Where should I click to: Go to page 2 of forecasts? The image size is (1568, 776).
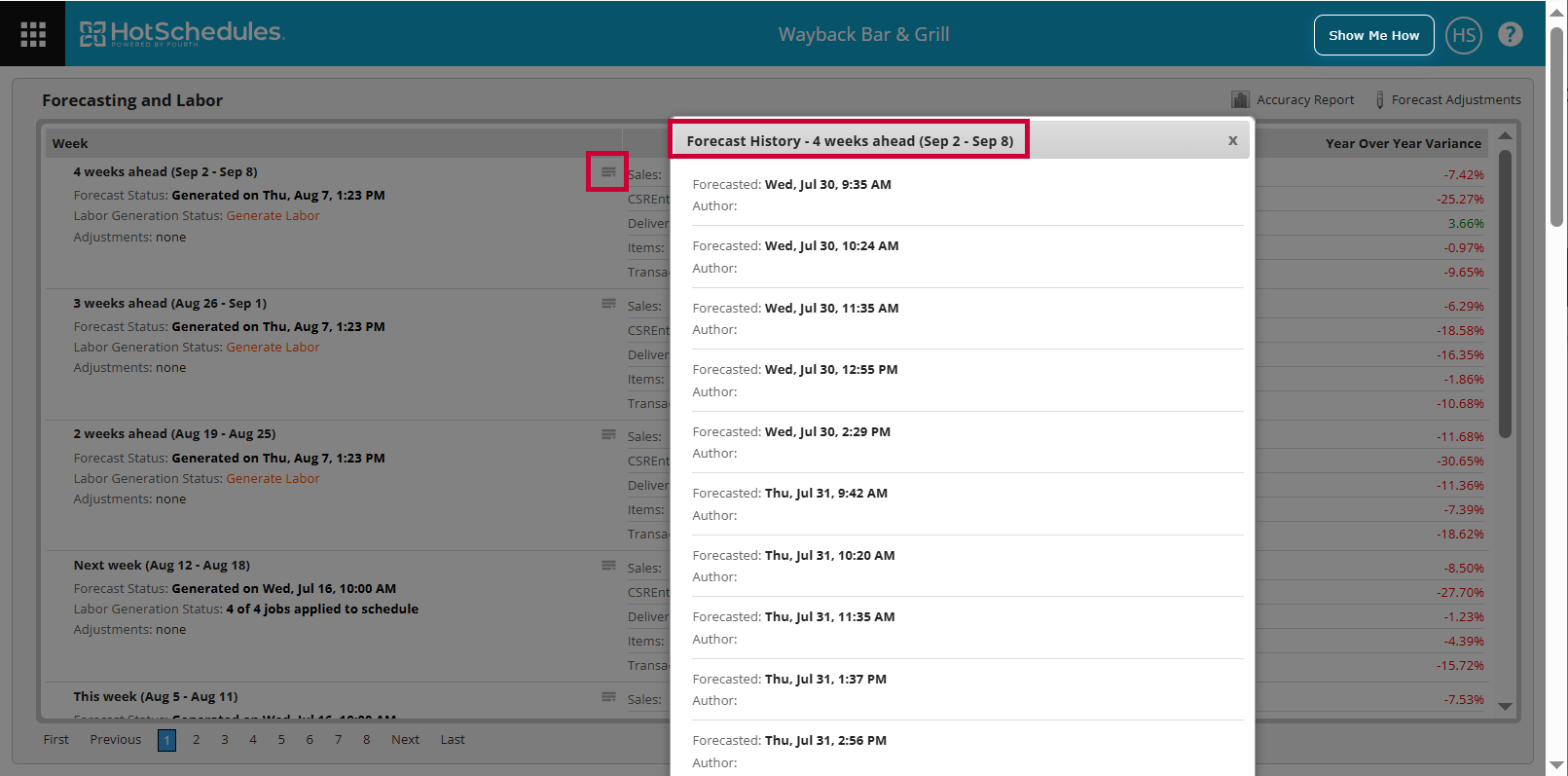click(x=197, y=740)
